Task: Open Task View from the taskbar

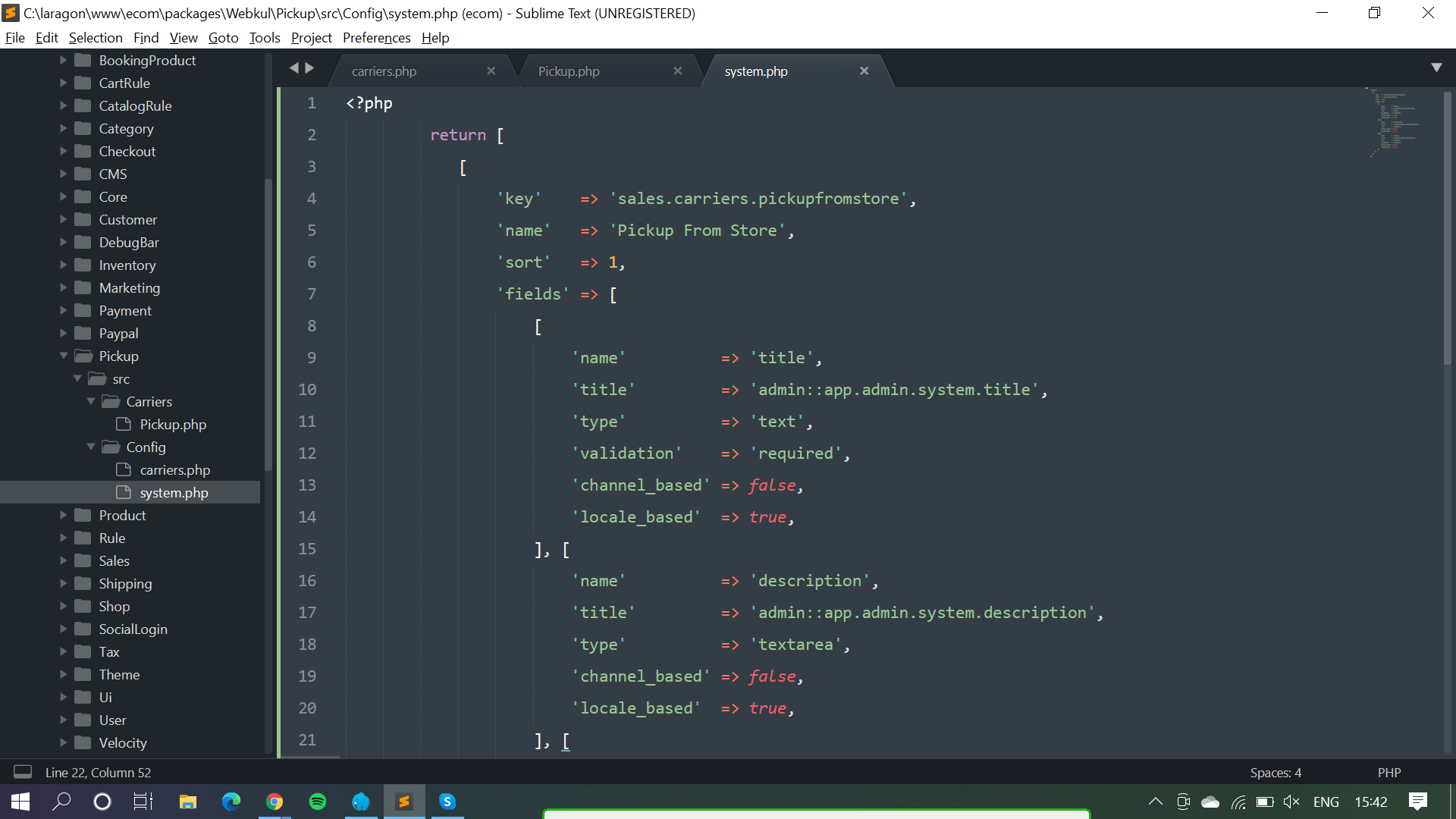Action: click(143, 802)
